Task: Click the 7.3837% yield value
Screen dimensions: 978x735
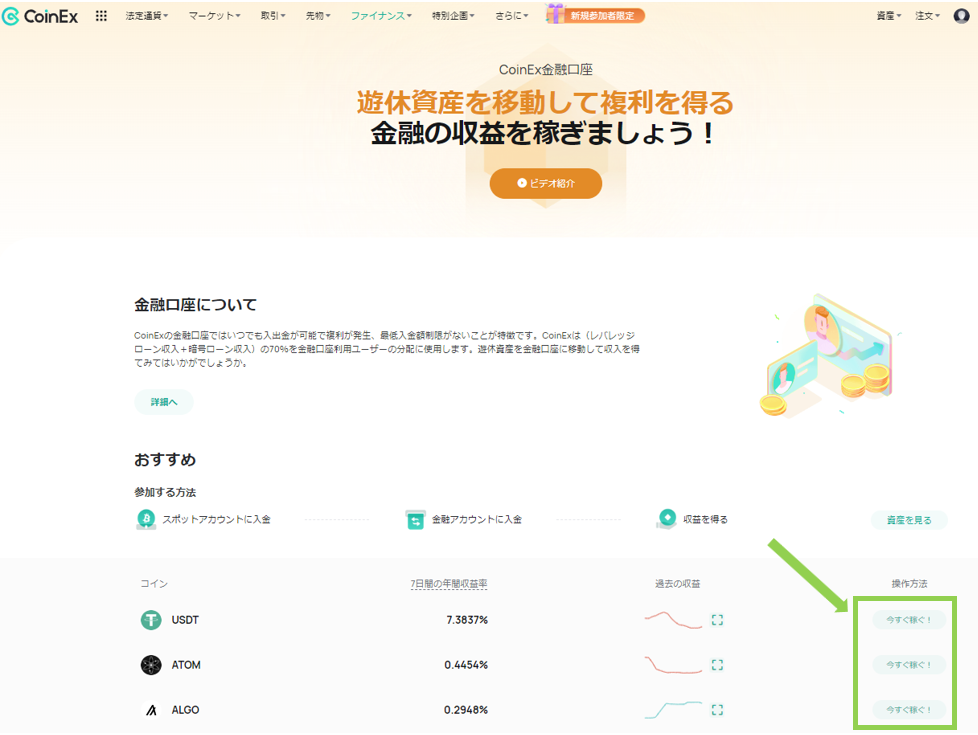Action: click(467, 620)
